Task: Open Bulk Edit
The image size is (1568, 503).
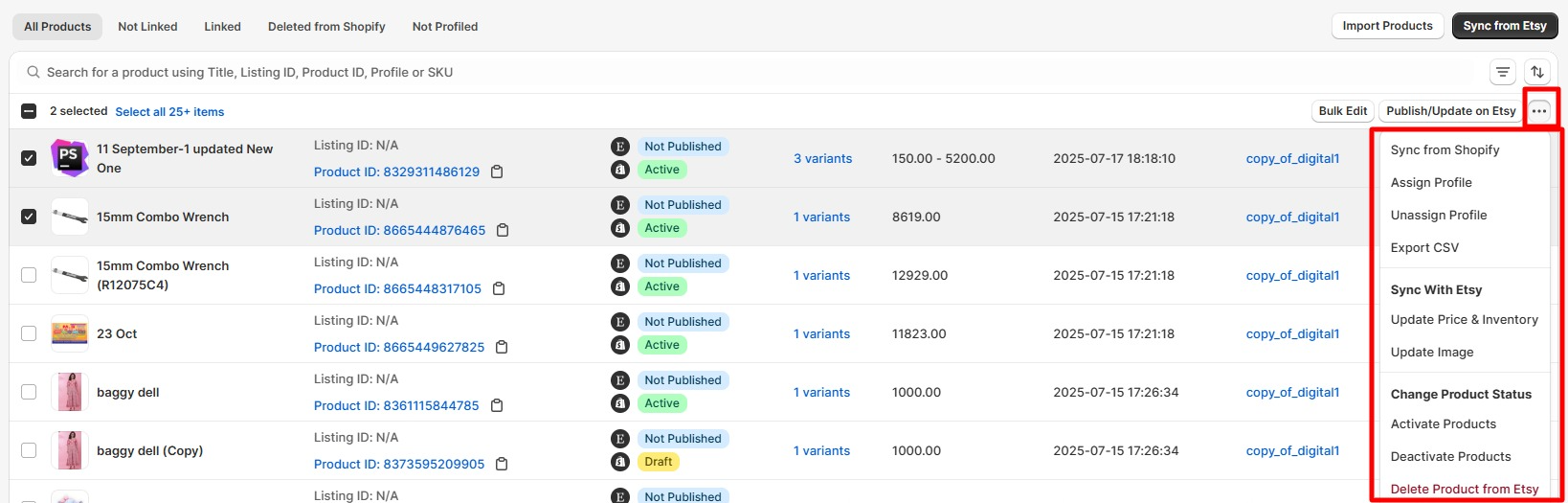Action: (x=1342, y=111)
